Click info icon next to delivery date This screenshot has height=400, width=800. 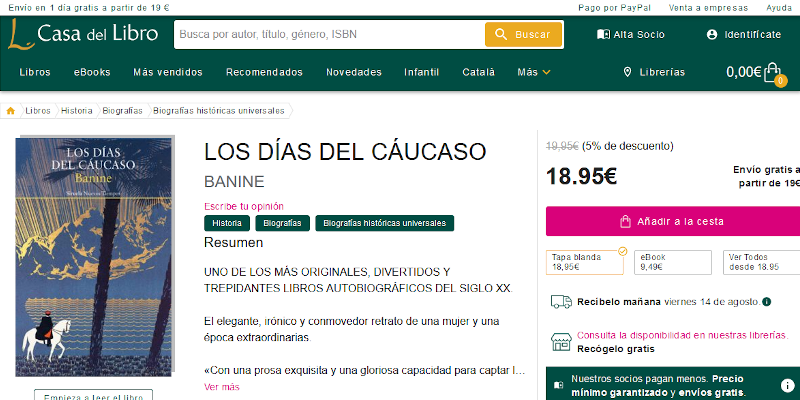[x=767, y=301]
